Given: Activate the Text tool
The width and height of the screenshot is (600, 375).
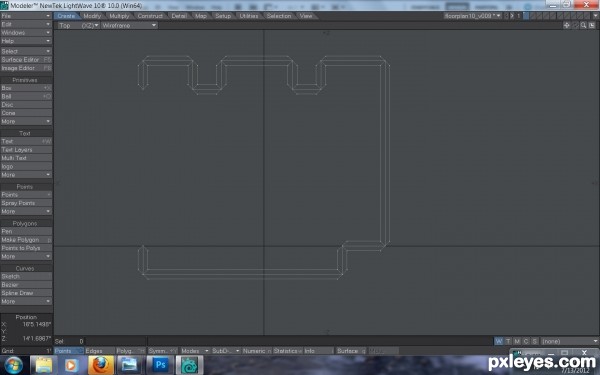Looking at the screenshot, I should click(26, 141).
